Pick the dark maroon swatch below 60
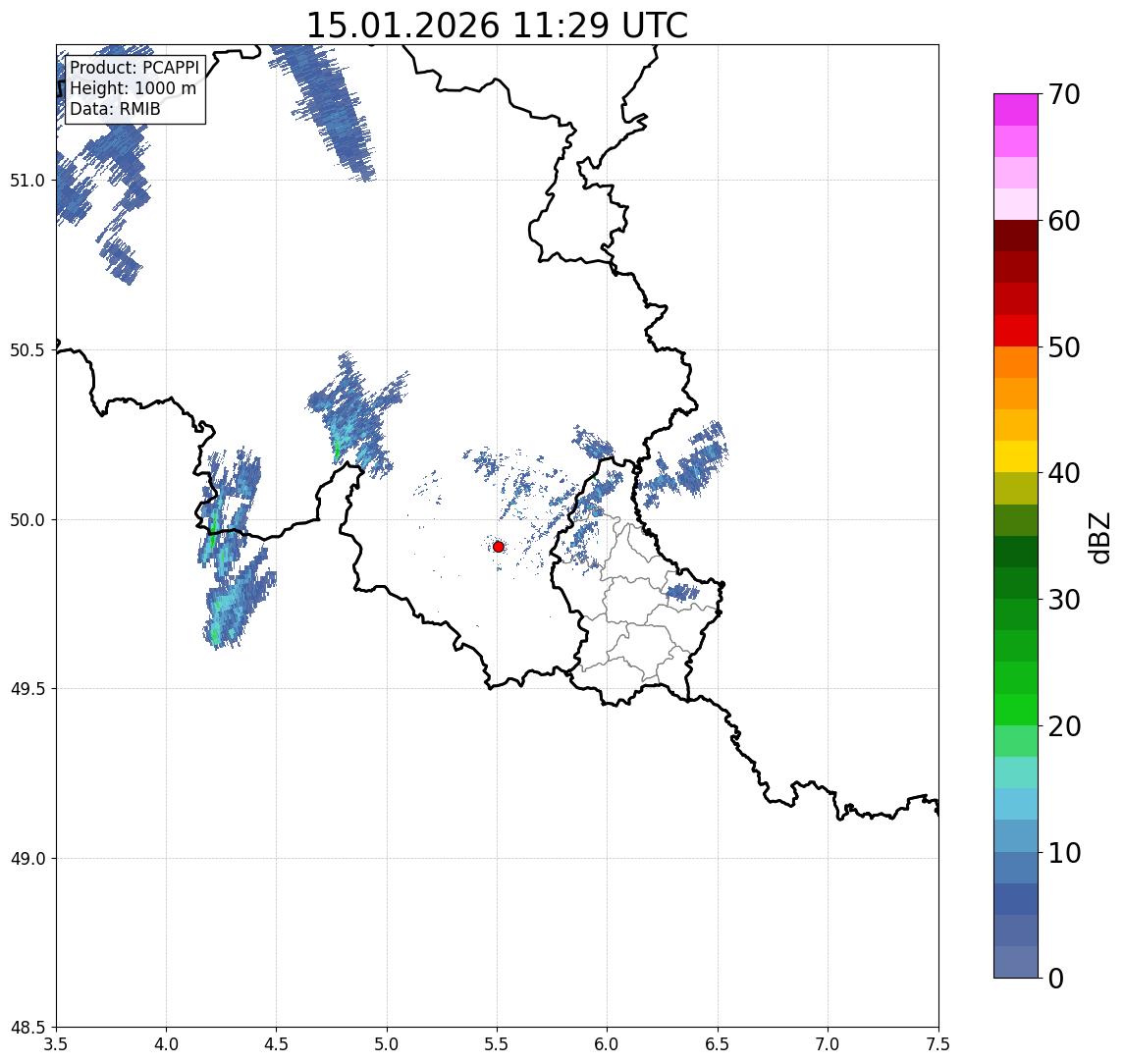The width and height of the screenshot is (1124, 1064). pyautogui.click(x=1016, y=236)
